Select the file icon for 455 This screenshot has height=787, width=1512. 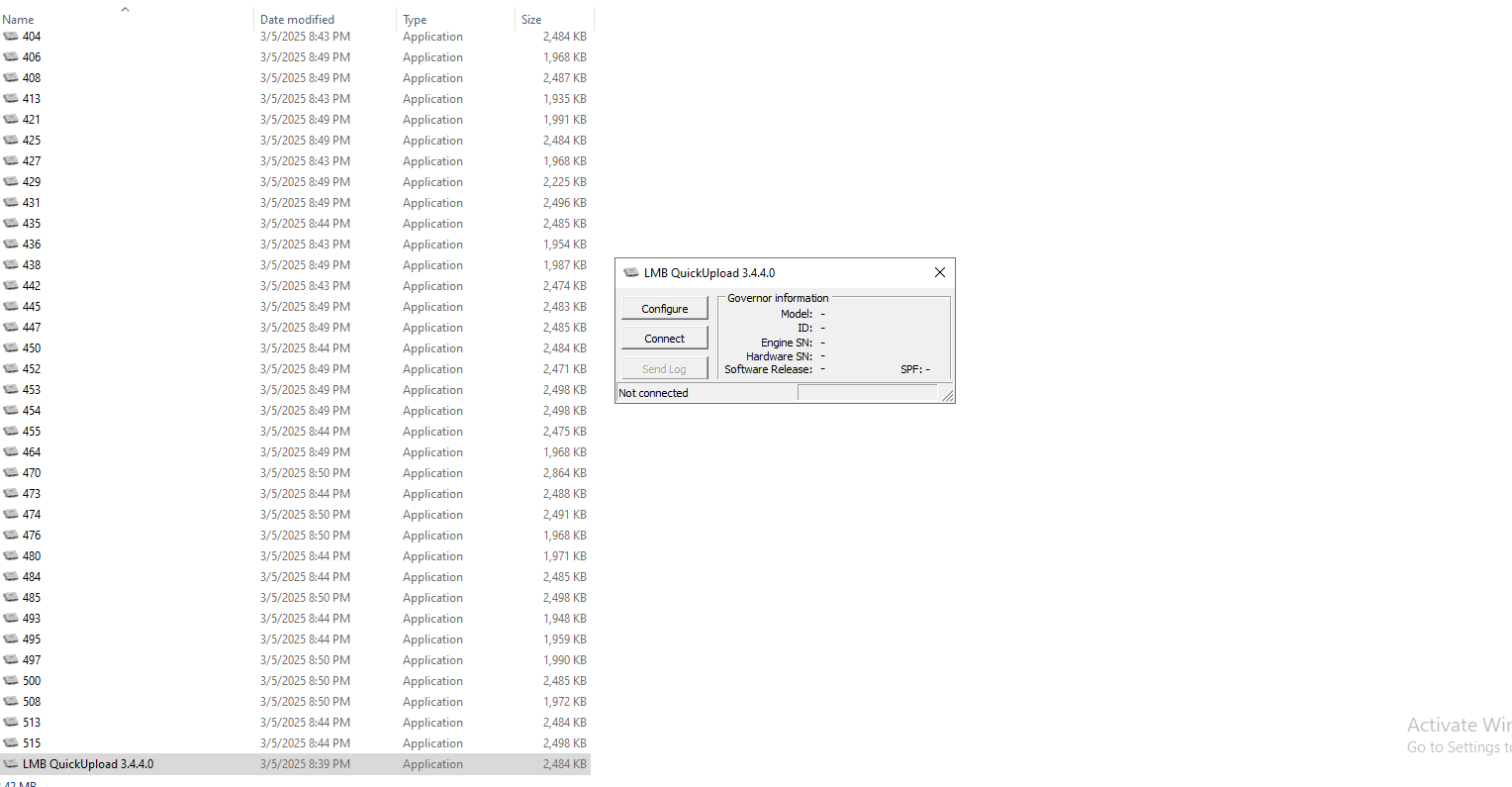pyautogui.click(x=11, y=432)
